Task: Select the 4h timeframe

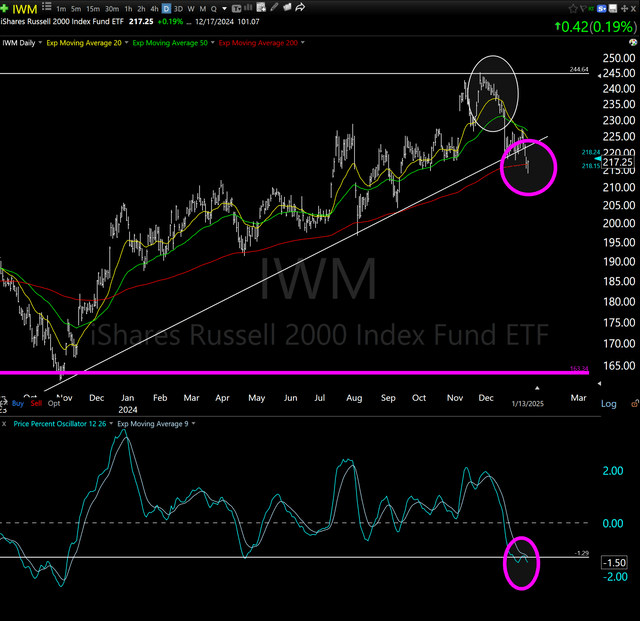Action: tap(154, 9)
